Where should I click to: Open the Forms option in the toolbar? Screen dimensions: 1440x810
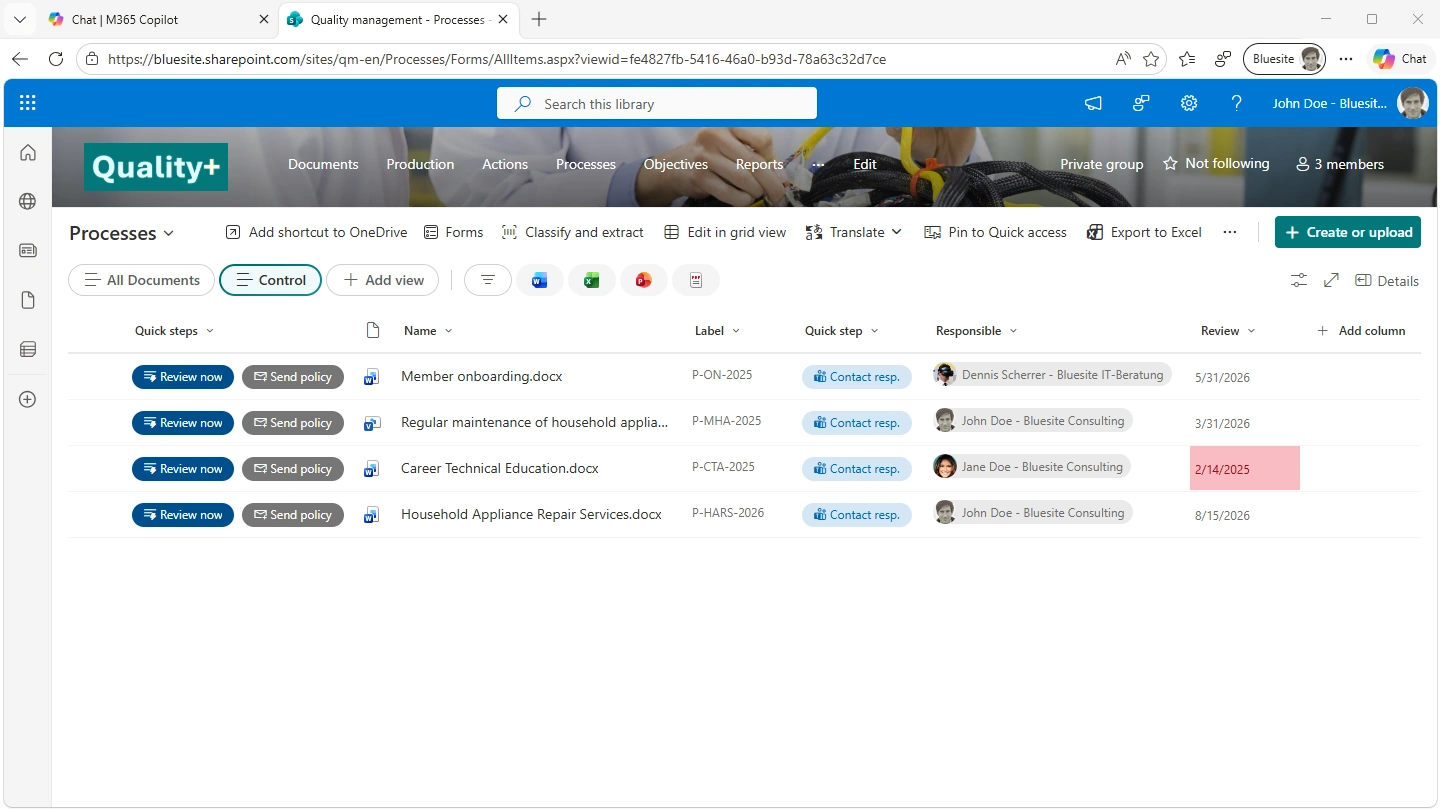point(453,232)
